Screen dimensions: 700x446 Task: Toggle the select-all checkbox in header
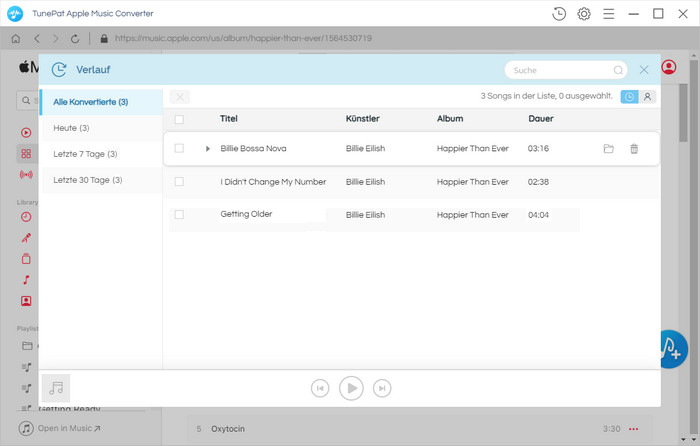[x=179, y=119]
